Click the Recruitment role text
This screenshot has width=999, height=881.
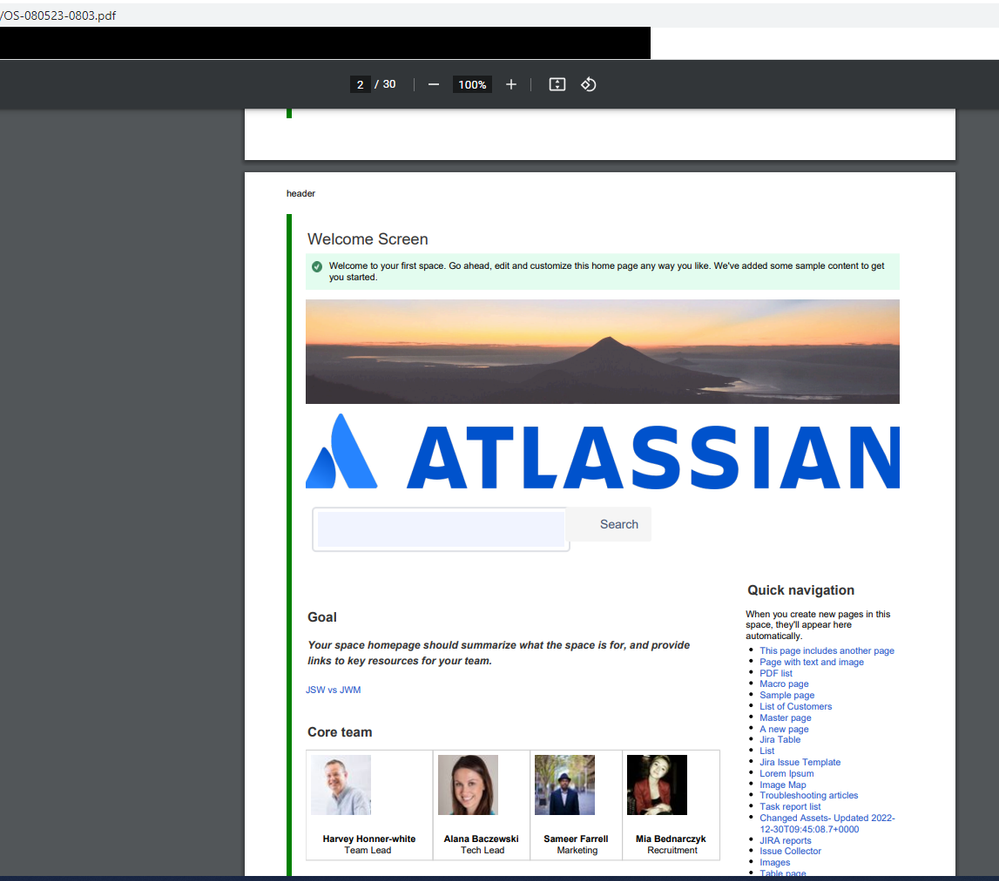pos(672,850)
